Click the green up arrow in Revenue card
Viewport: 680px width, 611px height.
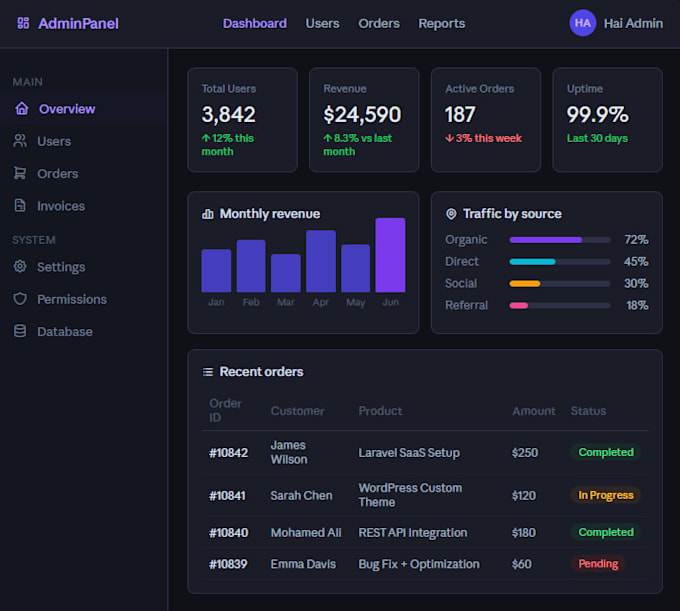[328, 138]
